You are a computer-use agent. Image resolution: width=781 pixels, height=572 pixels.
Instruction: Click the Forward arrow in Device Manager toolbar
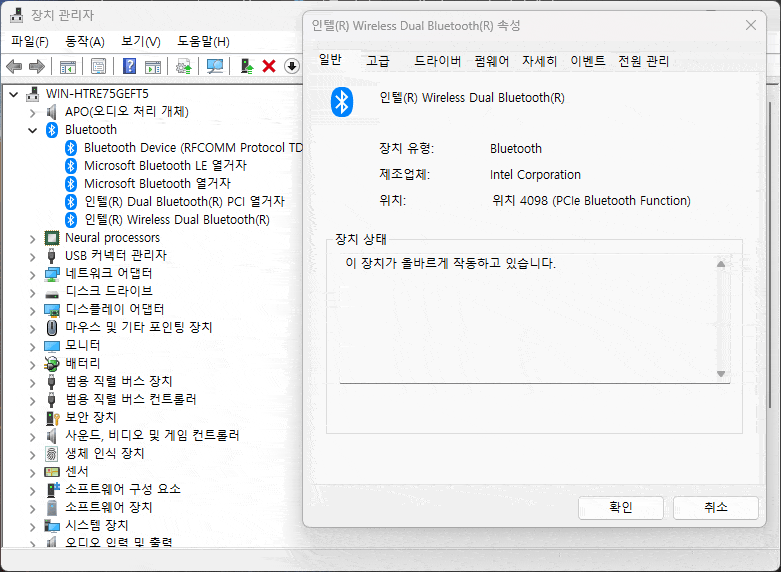click(37, 66)
